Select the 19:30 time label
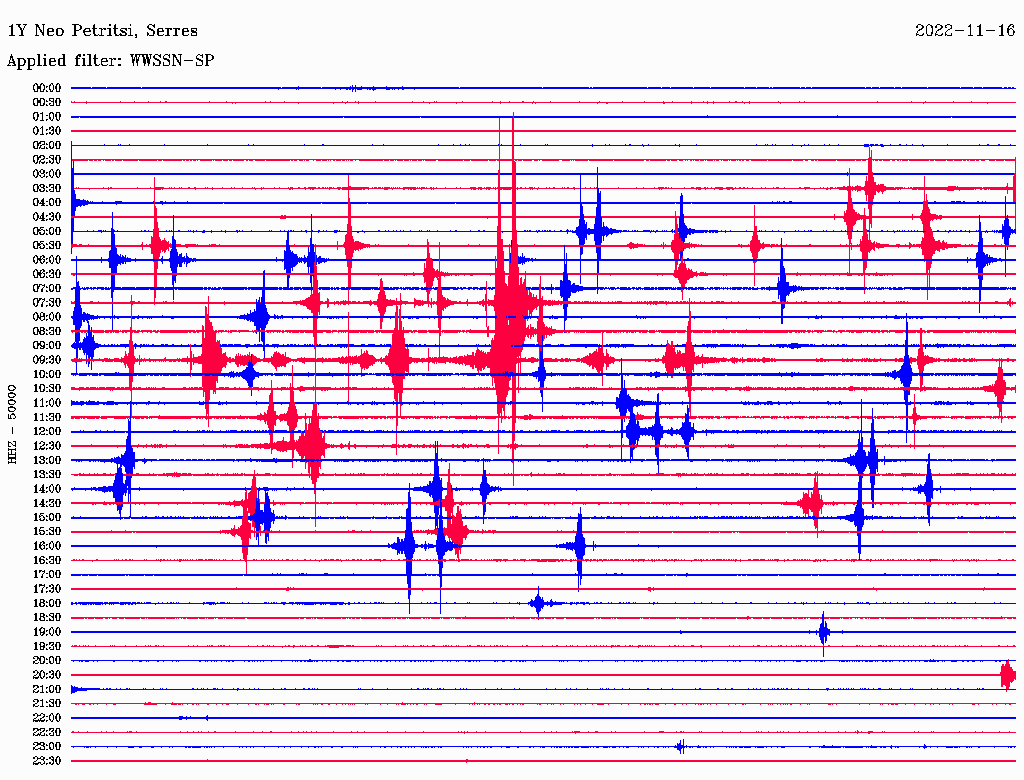 (46, 646)
